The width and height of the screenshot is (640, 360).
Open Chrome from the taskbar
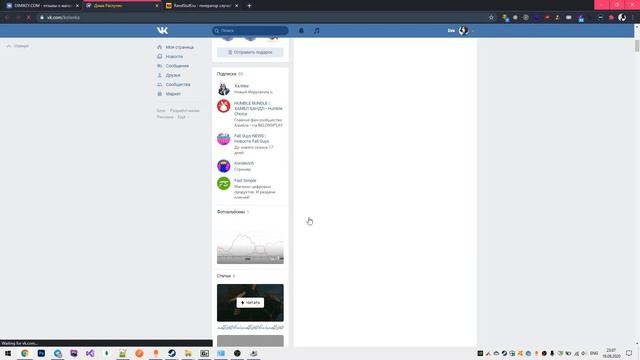(25, 353)
